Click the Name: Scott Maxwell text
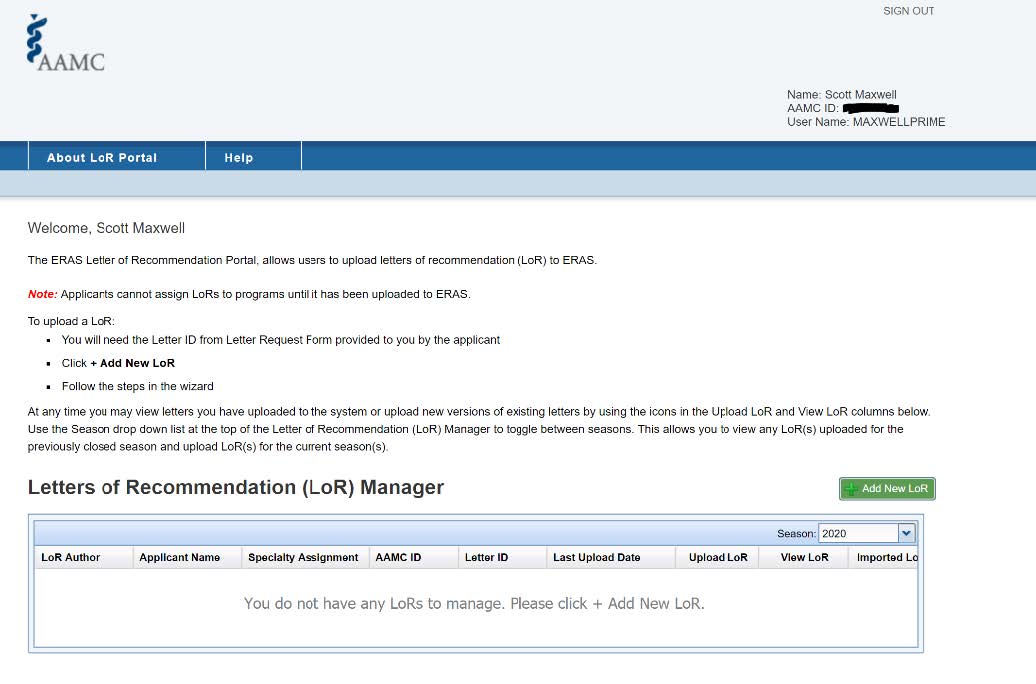The width and height of the screenshot is (1036, 684). (x=842, y=95)
